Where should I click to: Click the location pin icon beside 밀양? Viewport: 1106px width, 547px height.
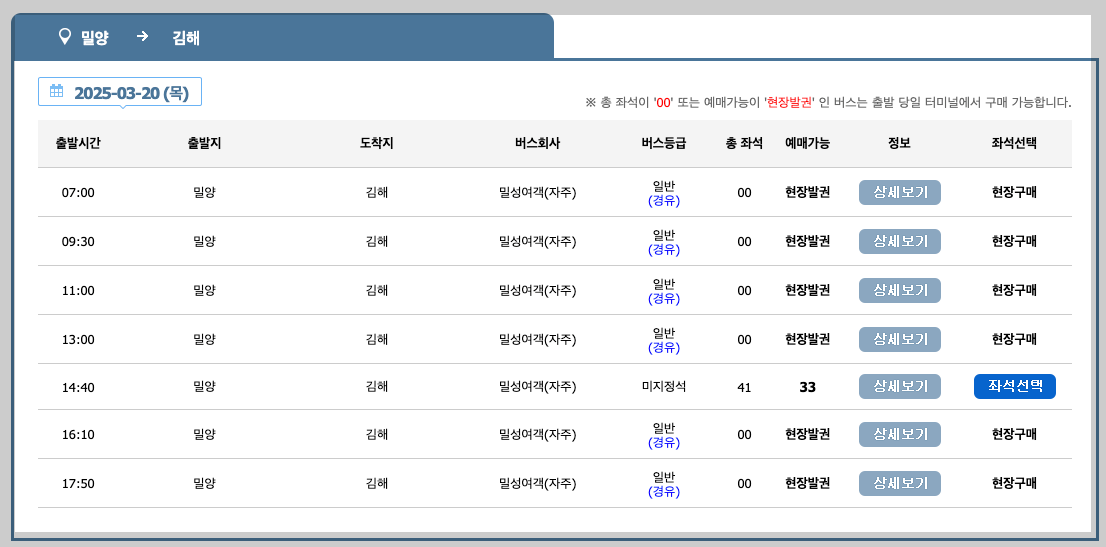65,37
